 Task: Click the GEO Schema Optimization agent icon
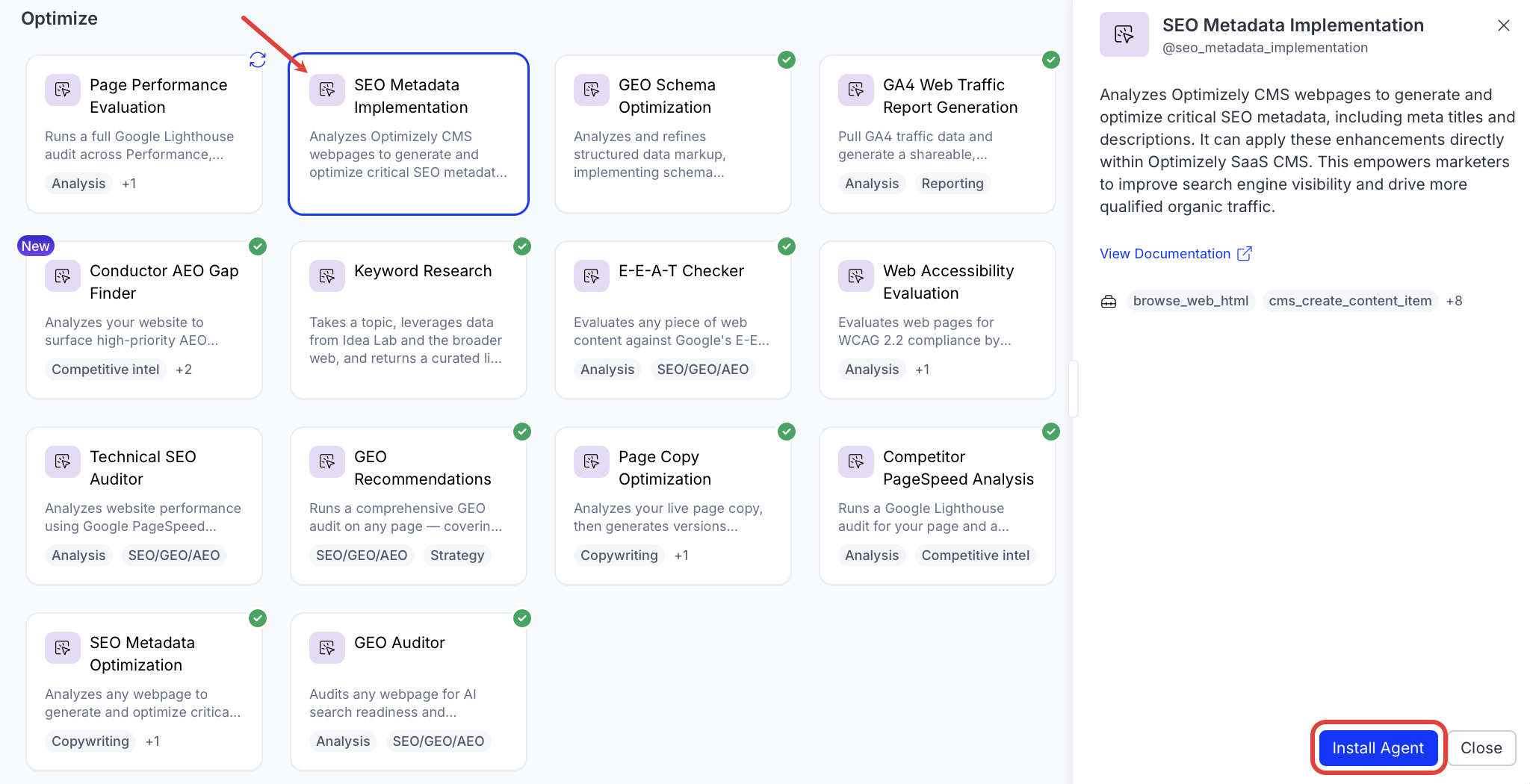click(592, 90)
